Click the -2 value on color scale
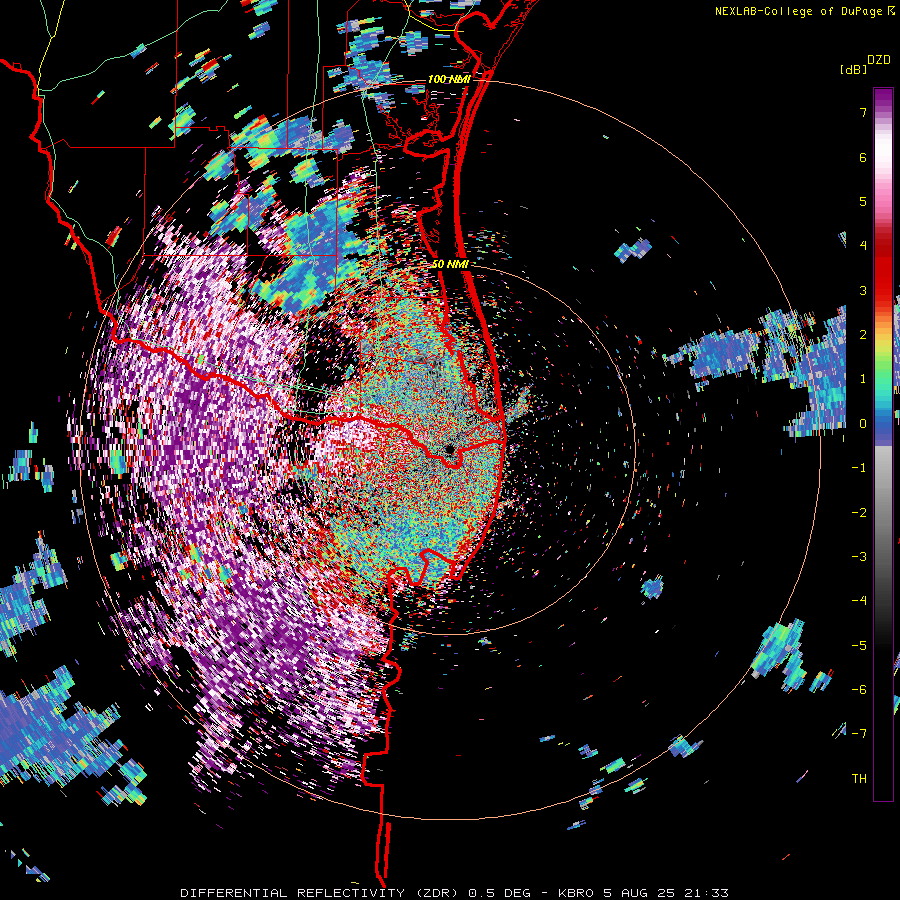900x900 pixels. [x=859, y=512]
